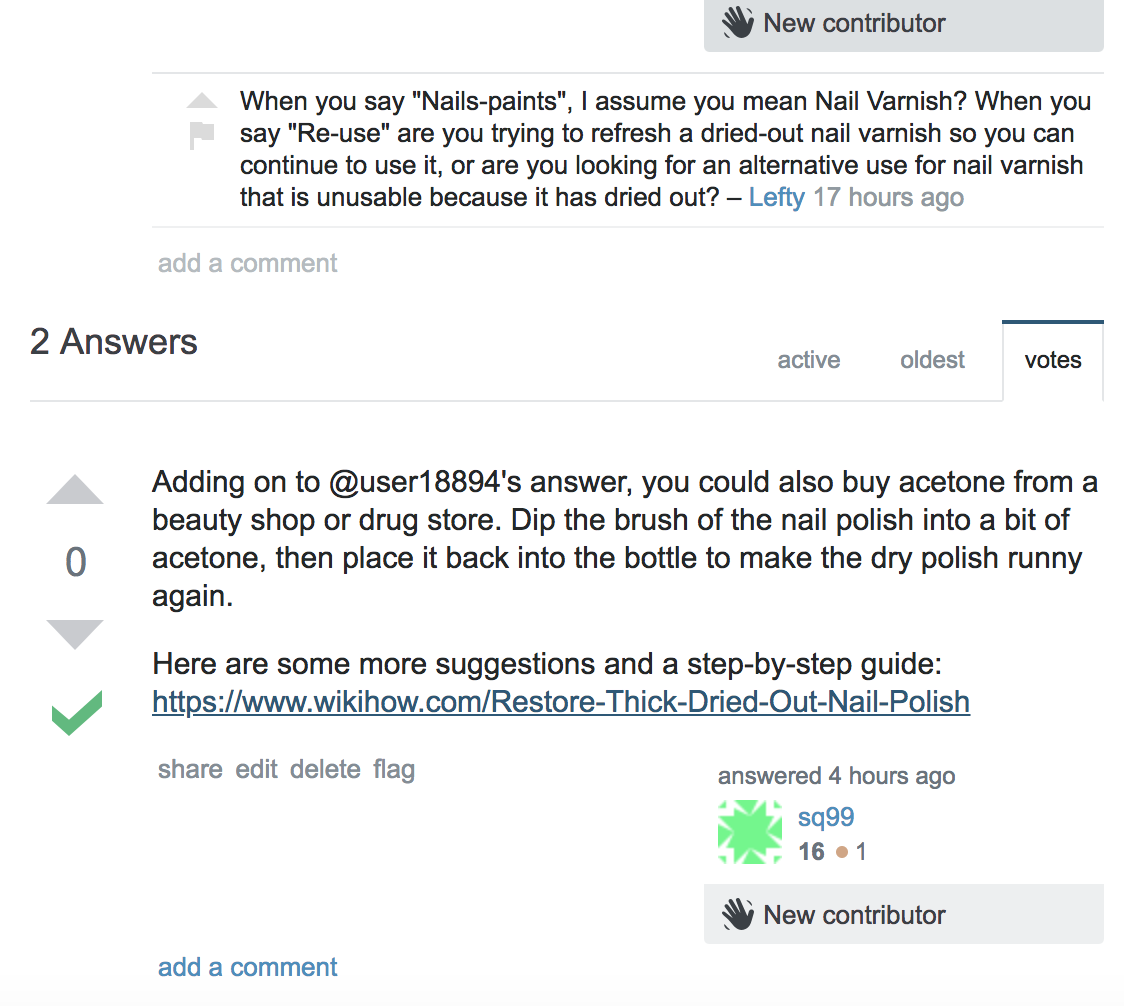Toggle the green accepted answer checkmark
1124x1006 pixels.
tap(77, 712)
